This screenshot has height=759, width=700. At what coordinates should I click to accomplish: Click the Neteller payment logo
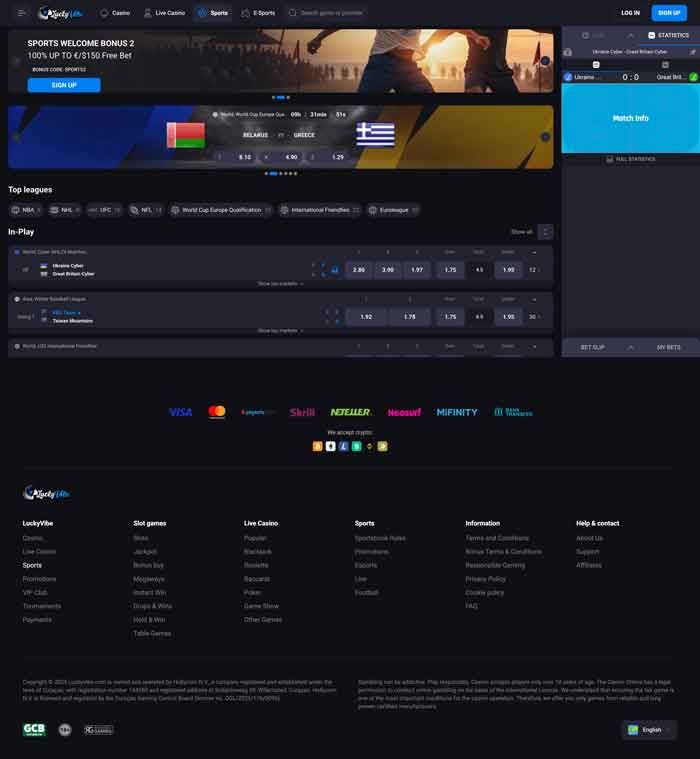pos(351,412)
